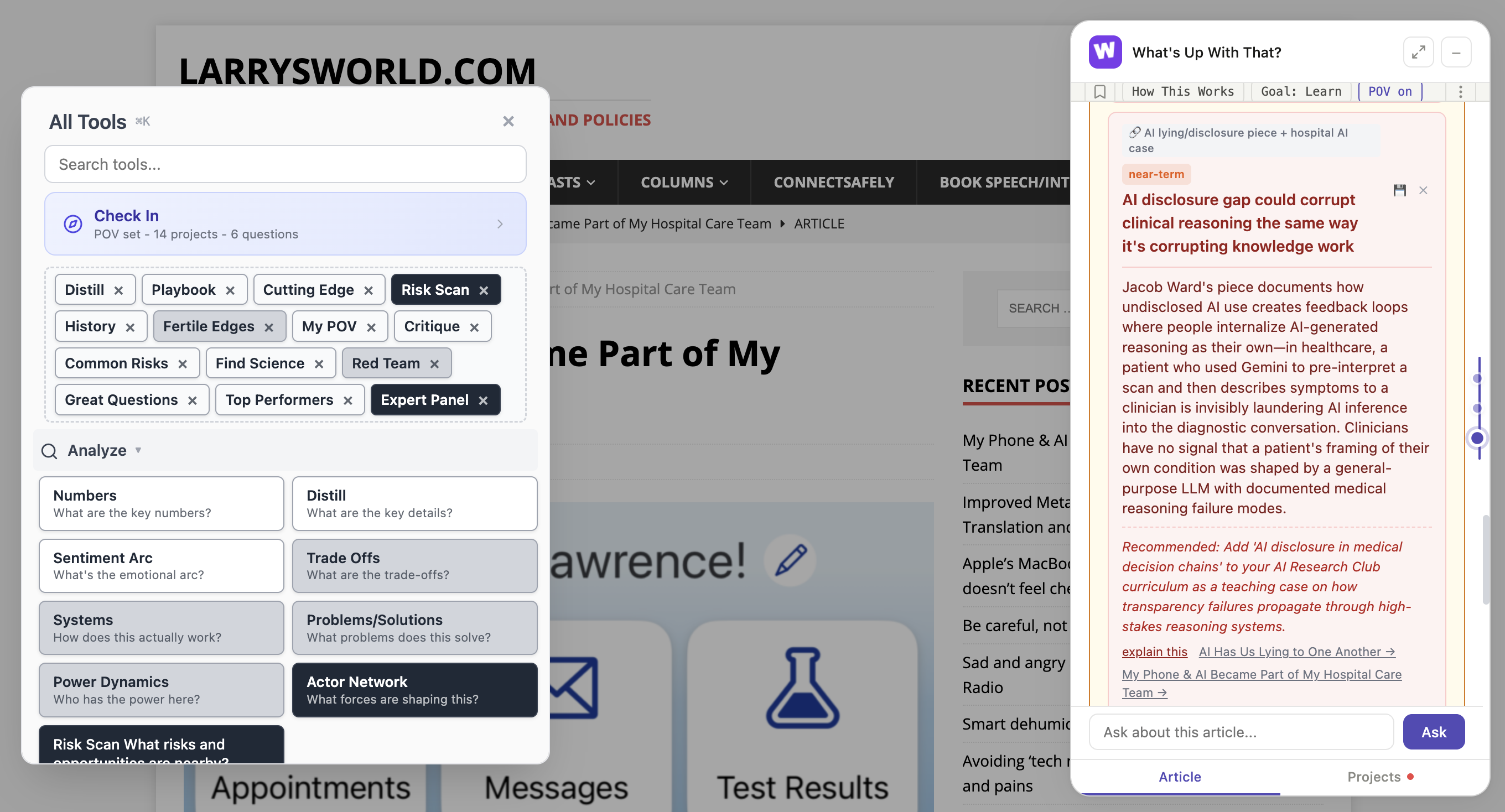Click the Ask button
This screenshot has width=1505, height=812.
point(1434,732)
